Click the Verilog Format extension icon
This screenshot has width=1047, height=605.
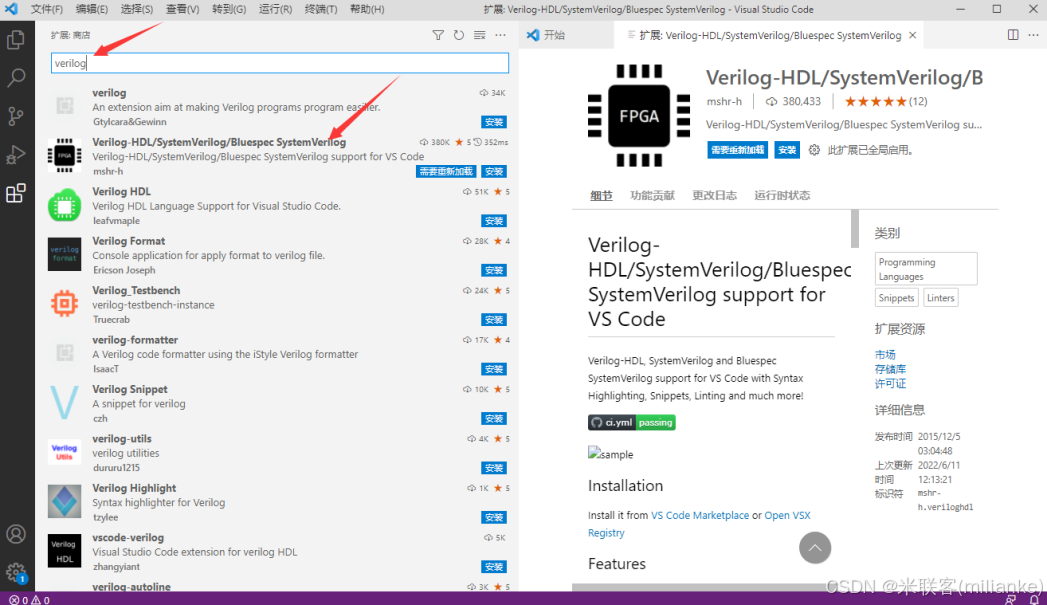pos(64,254)
